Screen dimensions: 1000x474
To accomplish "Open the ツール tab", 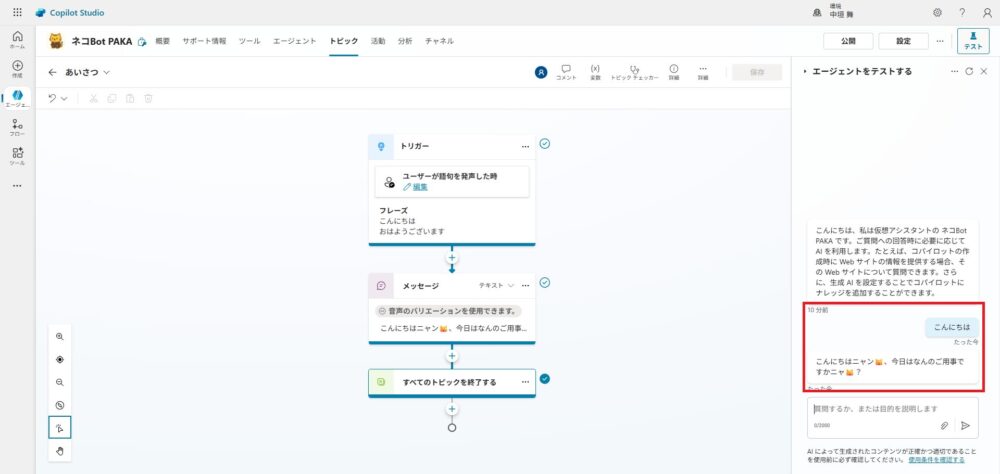I will tap(249, 41).
